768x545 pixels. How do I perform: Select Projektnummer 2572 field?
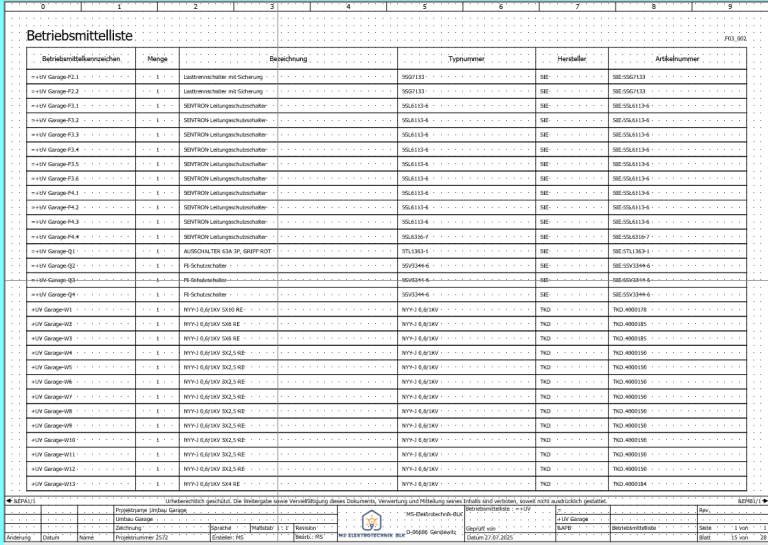142,537
